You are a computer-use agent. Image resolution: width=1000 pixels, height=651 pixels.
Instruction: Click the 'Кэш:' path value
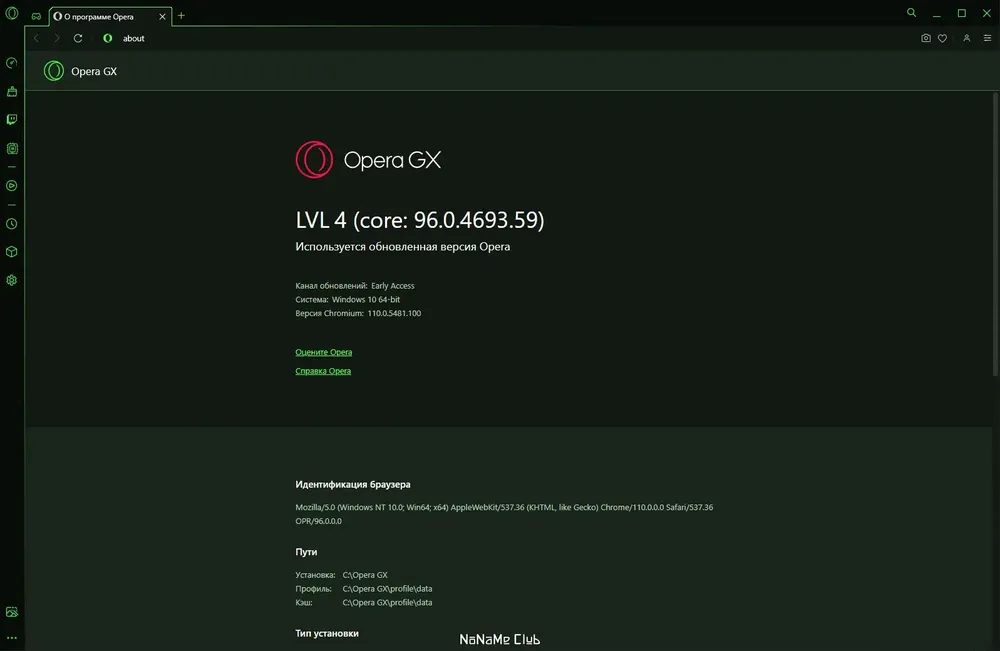(387, 603)
